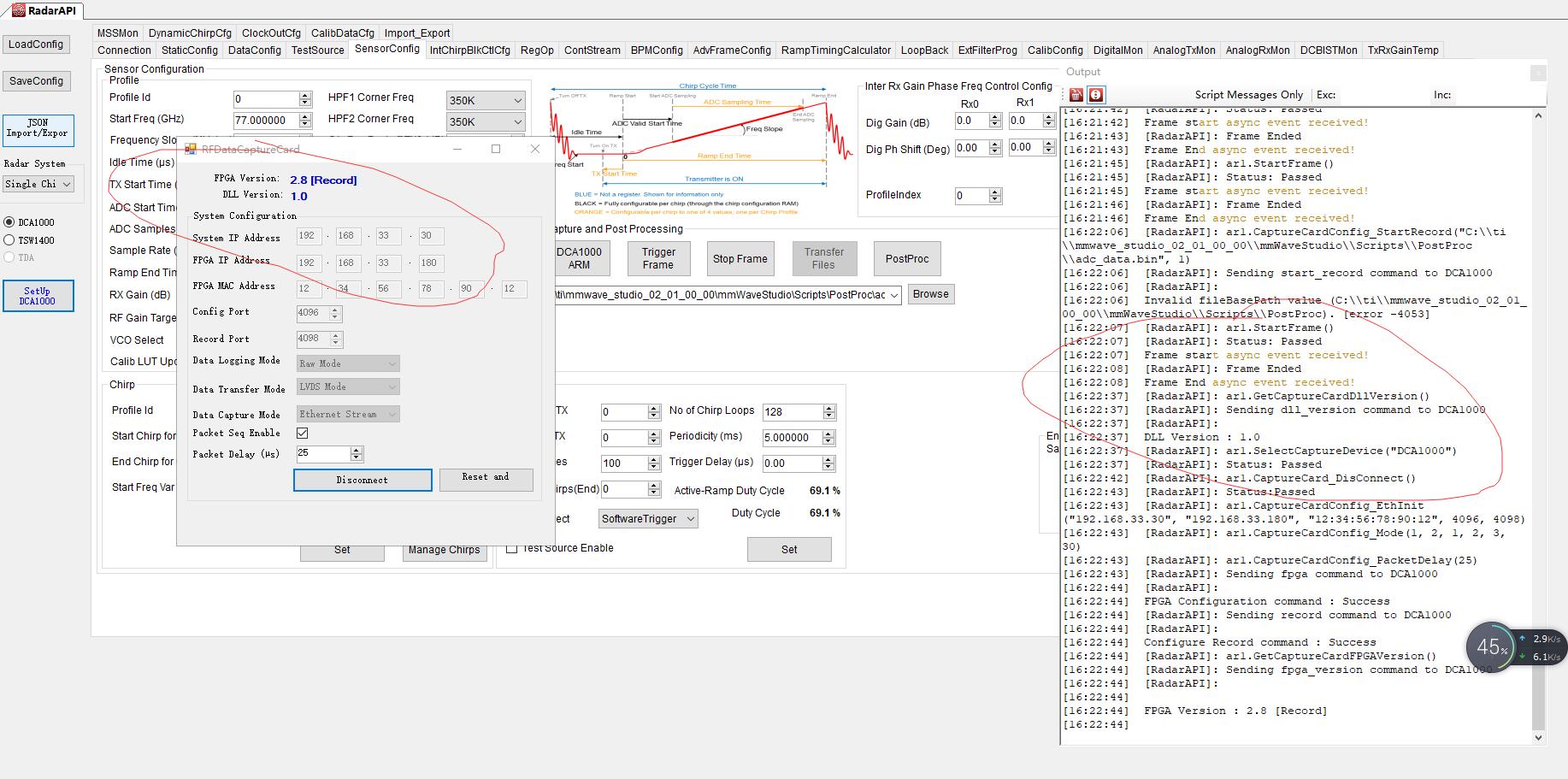Click the FPGA Version : 2.8 [Record] log line
The width and height of the screenshot is (1568, 779).
[x=1235, y=711]
